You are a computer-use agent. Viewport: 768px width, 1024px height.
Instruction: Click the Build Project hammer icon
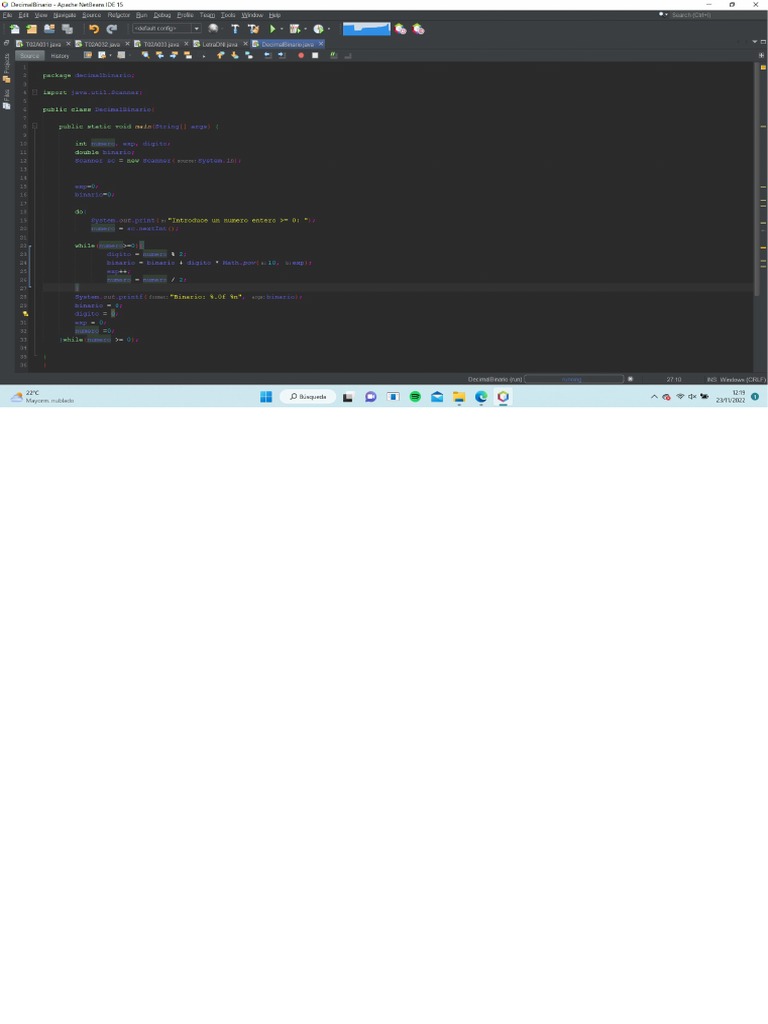[235, 29]
